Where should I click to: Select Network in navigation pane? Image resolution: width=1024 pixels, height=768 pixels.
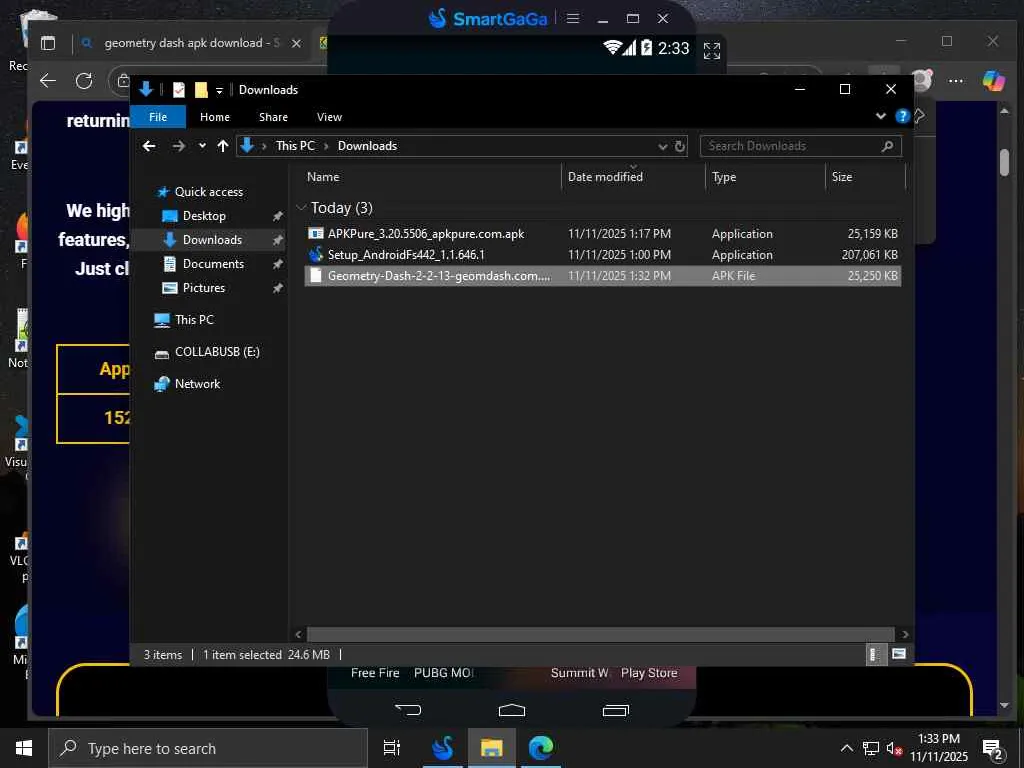pos(197,384)
